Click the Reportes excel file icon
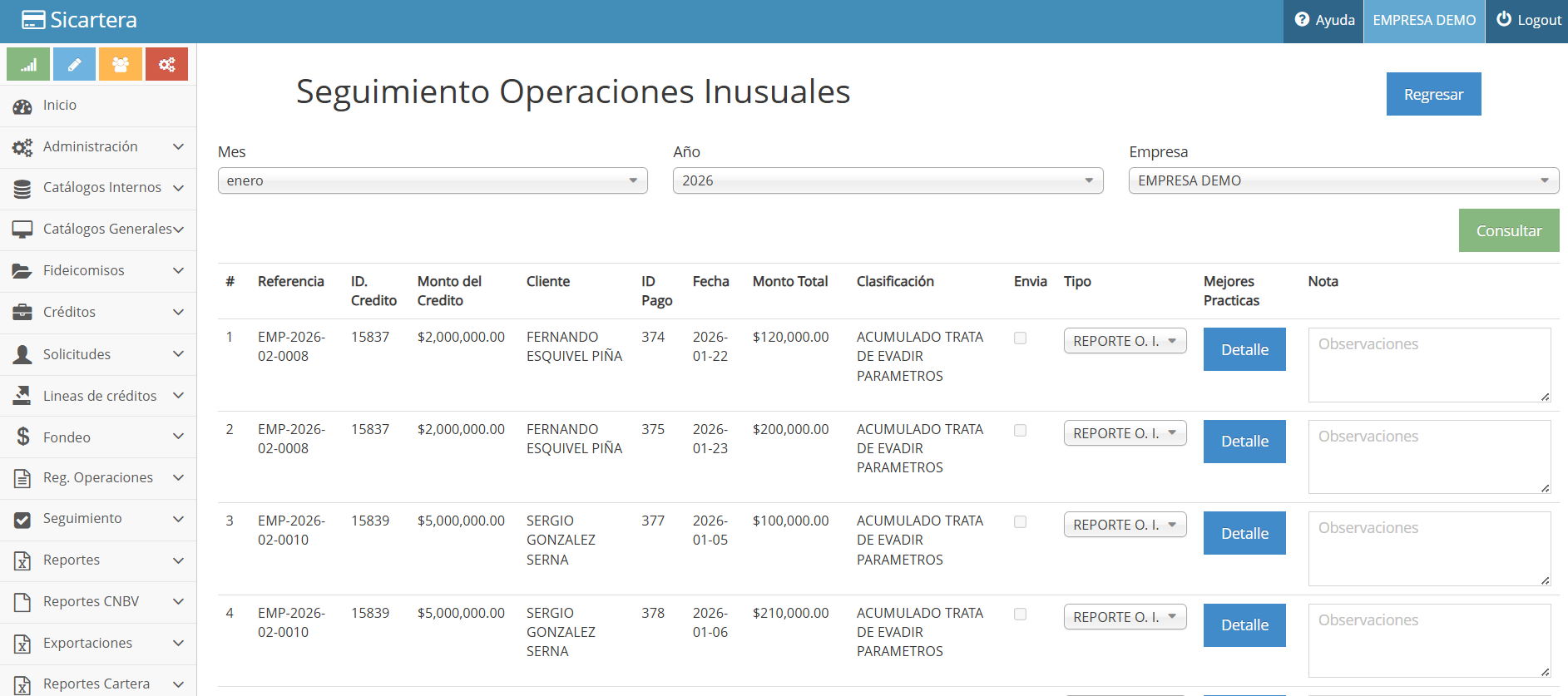1568x696 pixels. coord(22,560)
